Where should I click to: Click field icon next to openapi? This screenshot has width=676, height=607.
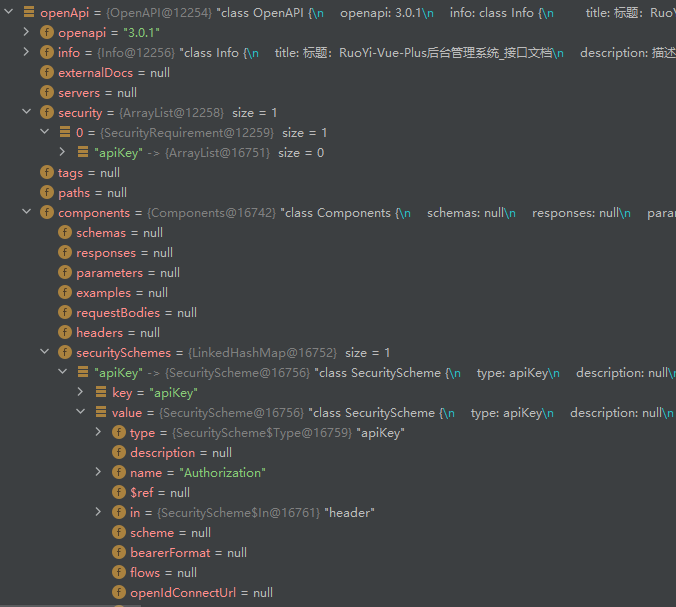47,32
